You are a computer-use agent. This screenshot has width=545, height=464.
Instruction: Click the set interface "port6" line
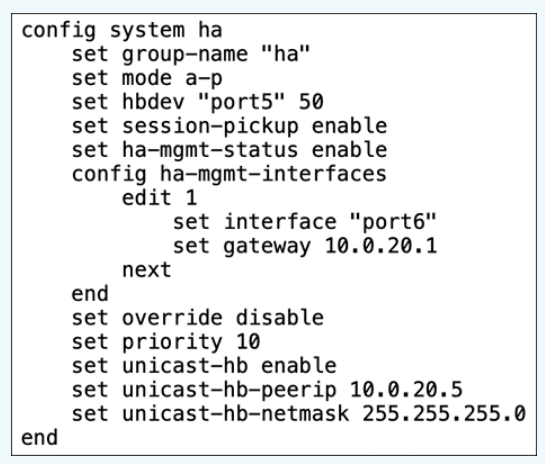point(304,222)
